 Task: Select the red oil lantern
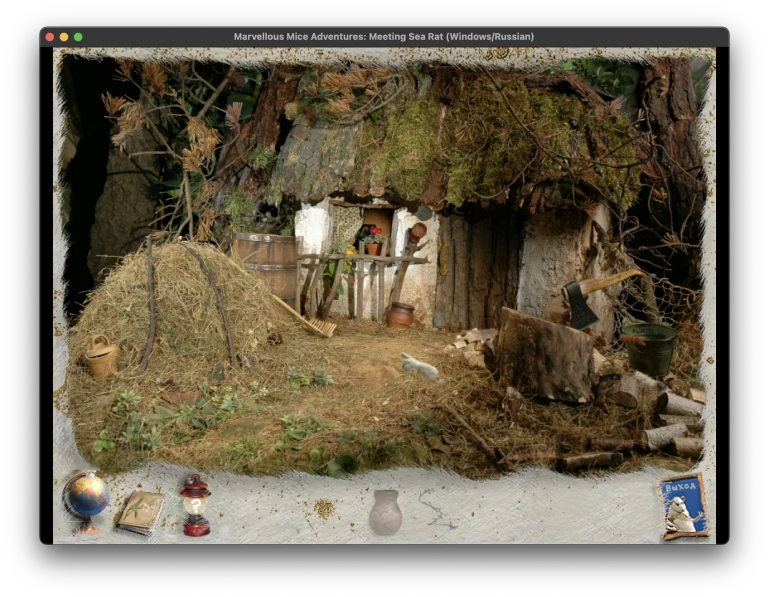coord(195,505)
